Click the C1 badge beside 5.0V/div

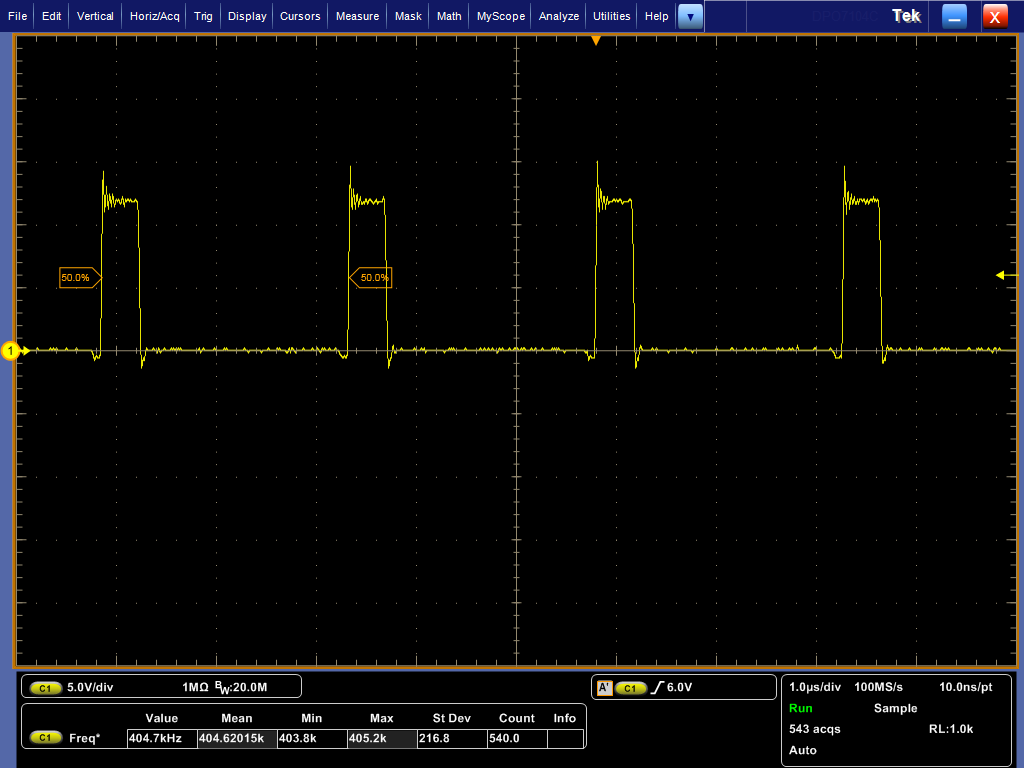tap(45, 688)
